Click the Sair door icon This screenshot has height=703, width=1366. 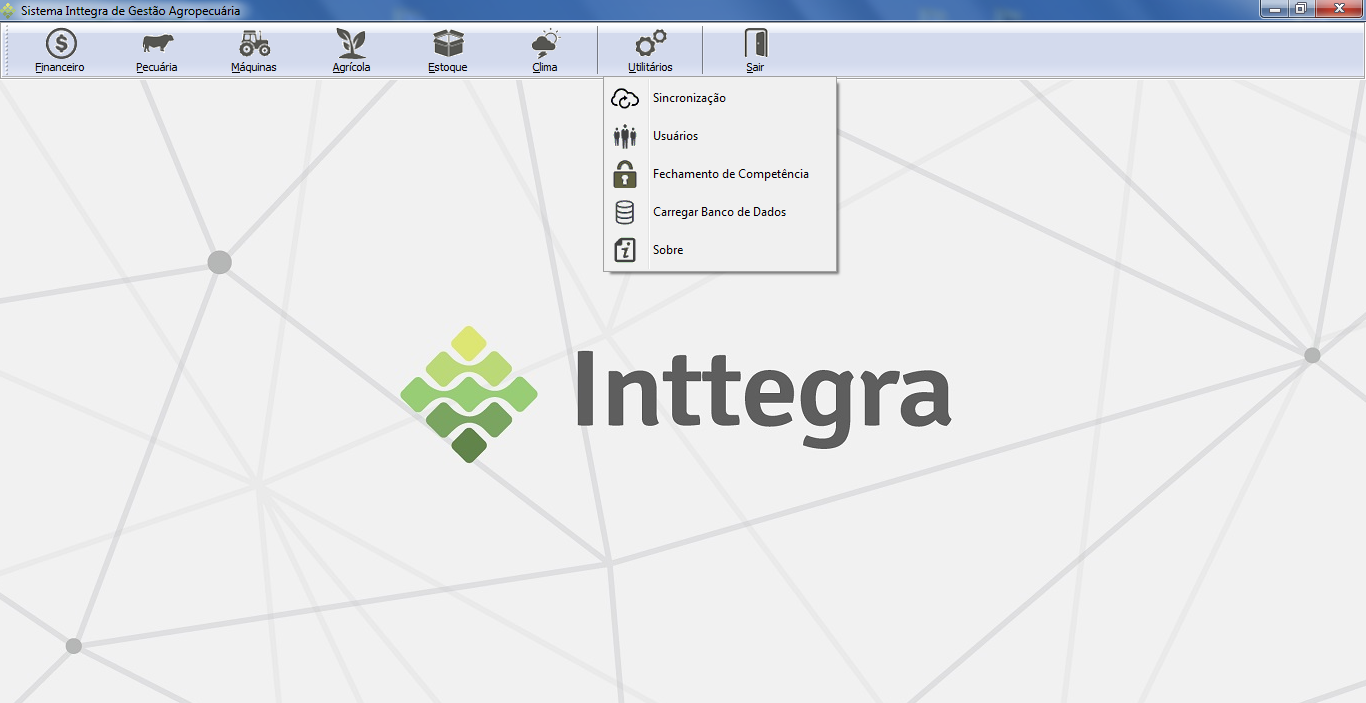tap(755, 44)
